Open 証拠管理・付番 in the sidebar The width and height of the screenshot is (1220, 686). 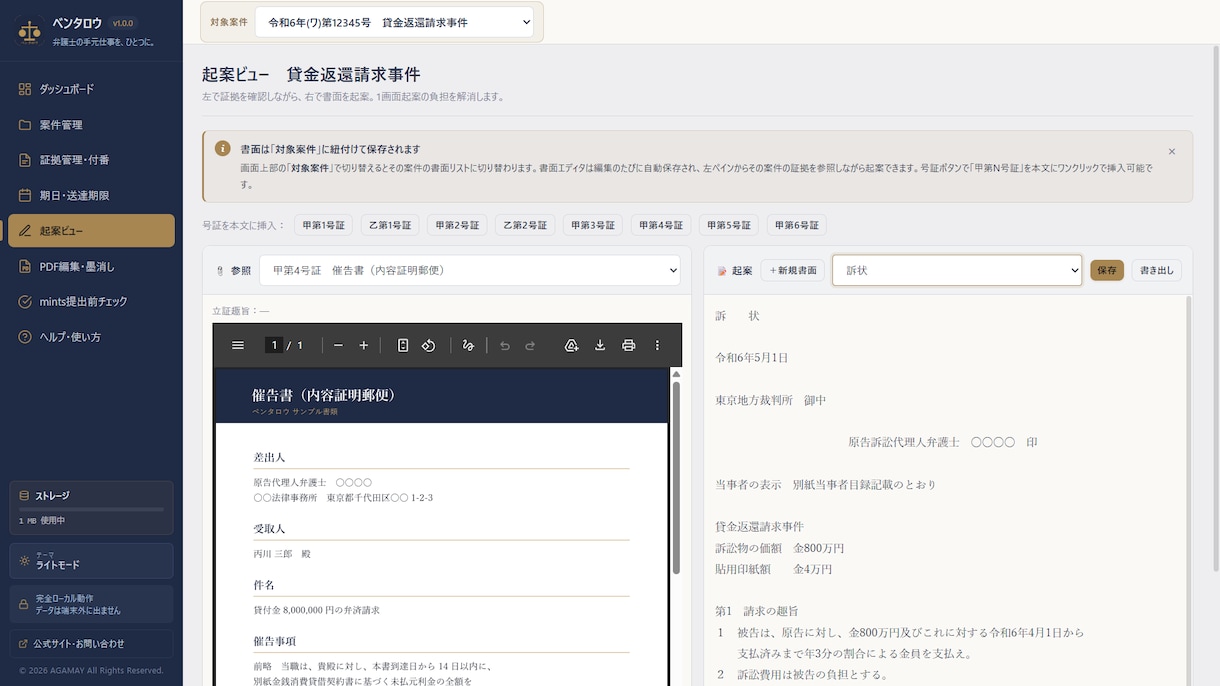[91, 160]
